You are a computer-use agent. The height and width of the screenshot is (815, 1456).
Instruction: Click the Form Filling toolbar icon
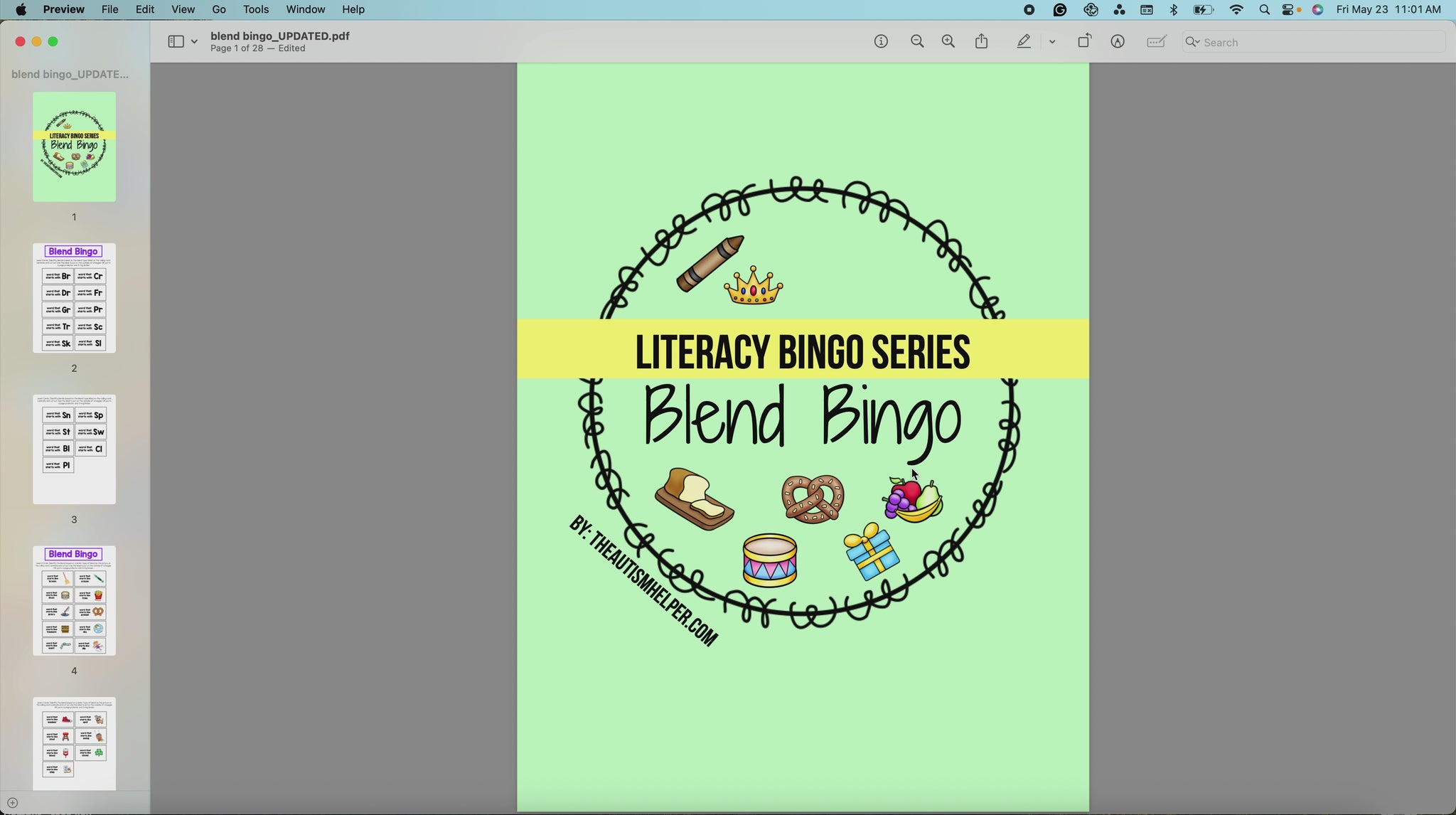(1157, 42)
